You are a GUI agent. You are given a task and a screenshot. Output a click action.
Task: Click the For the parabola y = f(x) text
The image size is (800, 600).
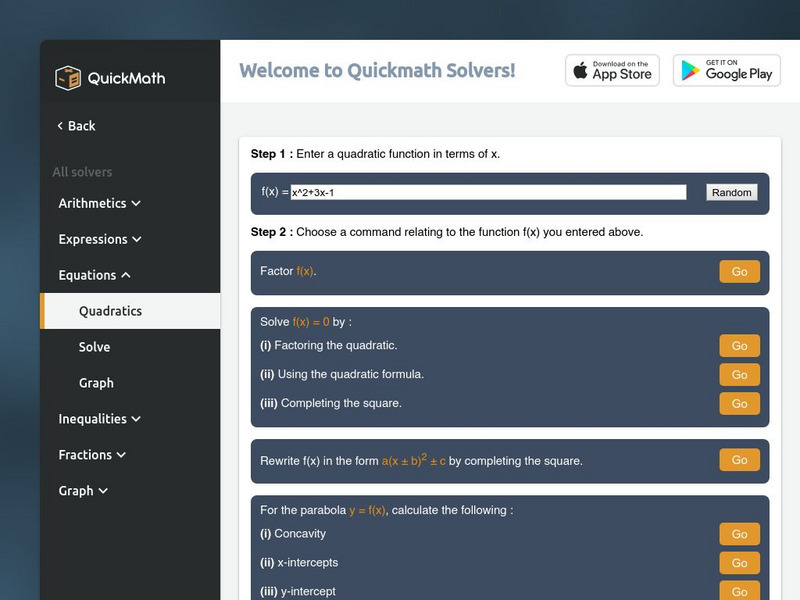coord(387,510)
